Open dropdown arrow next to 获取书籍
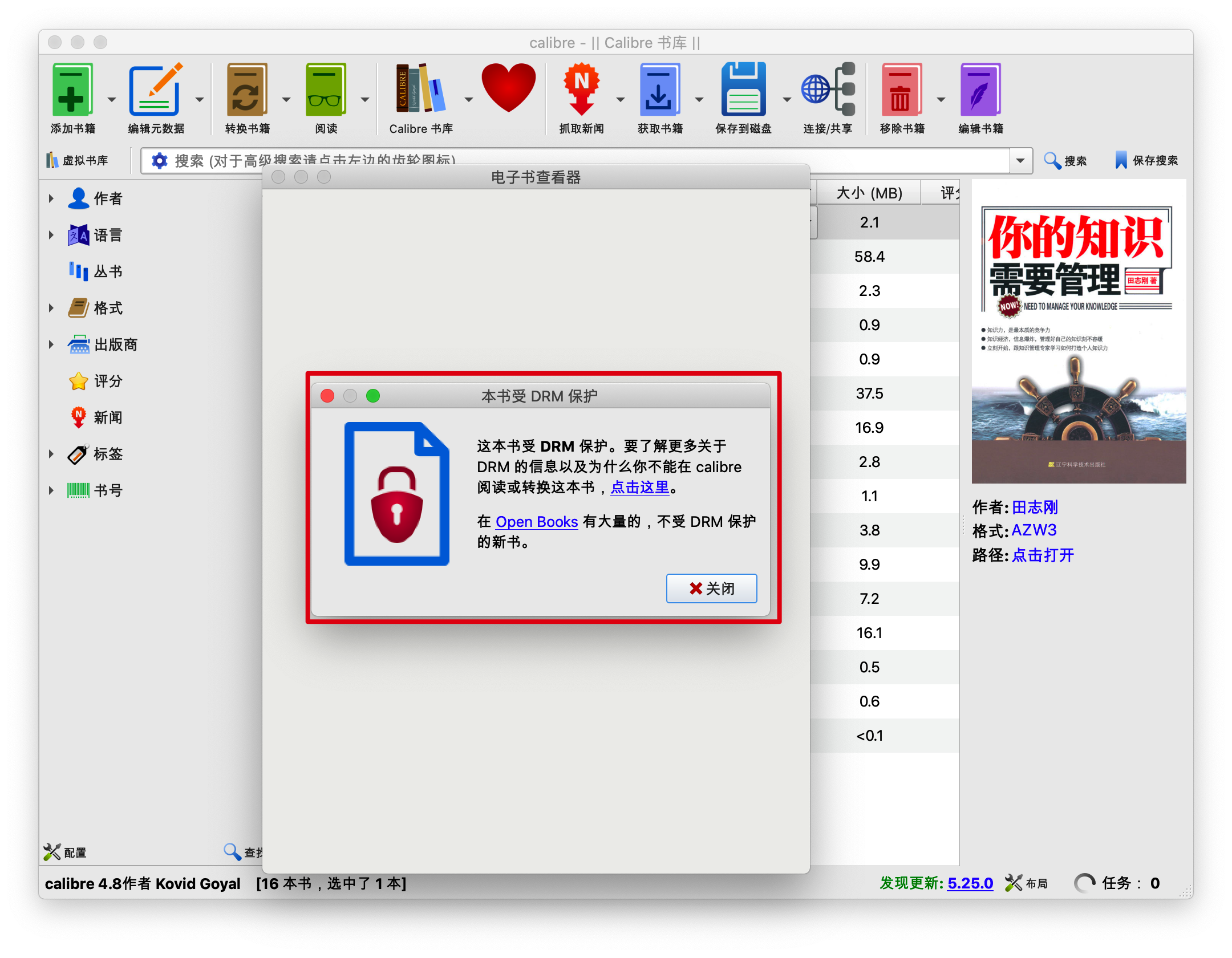The height and width of the screenshot is (958, 1232). [699, 100]
